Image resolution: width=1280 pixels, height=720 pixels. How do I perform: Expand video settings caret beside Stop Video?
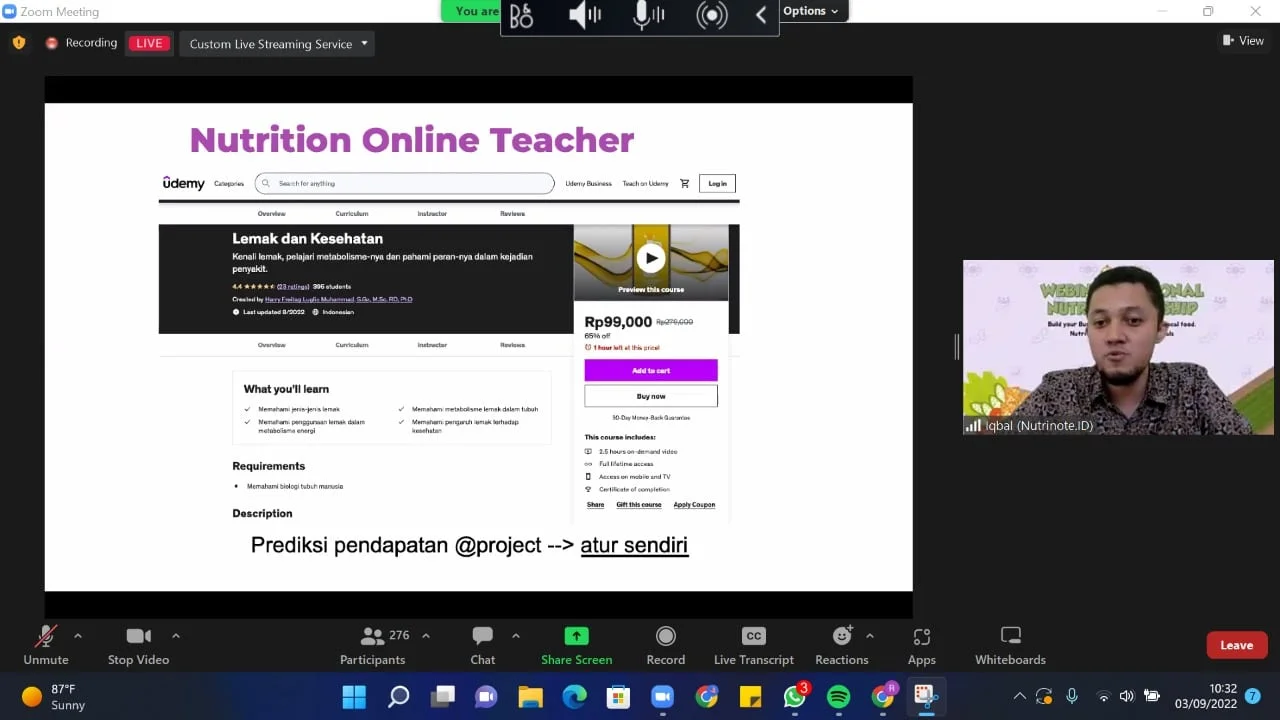pos(176,636)
